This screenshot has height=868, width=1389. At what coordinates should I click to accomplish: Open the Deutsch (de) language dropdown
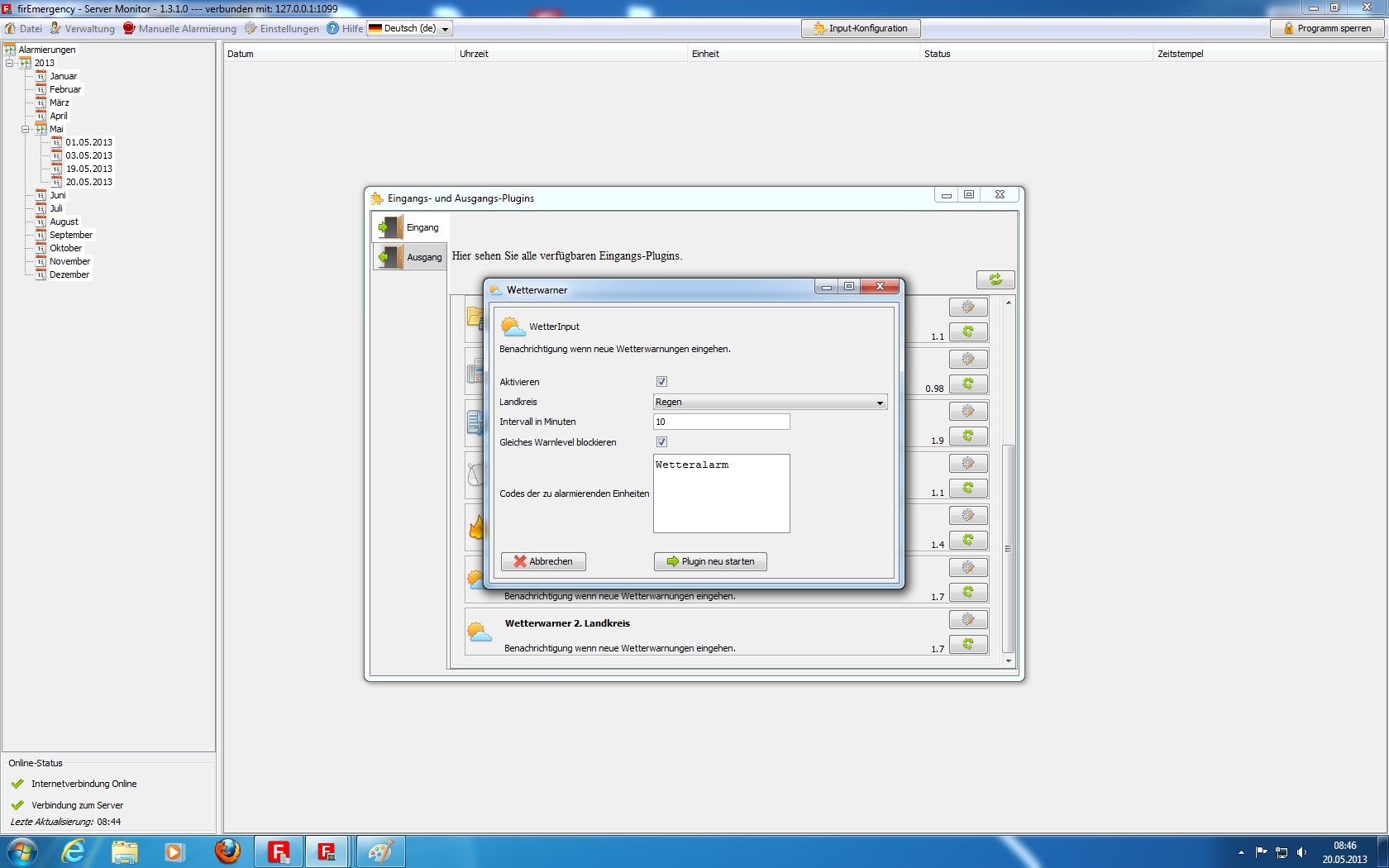point(410,28)
